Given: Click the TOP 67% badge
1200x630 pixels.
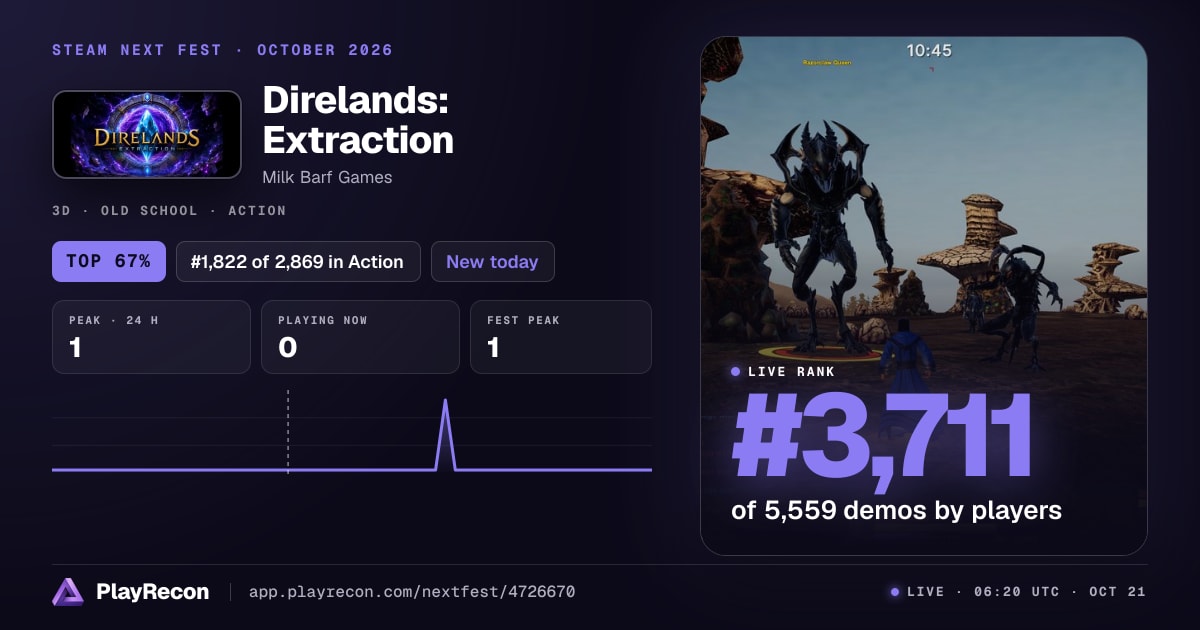Looking at the screenshot, I should pyautogui.click(x=109, y=261).
